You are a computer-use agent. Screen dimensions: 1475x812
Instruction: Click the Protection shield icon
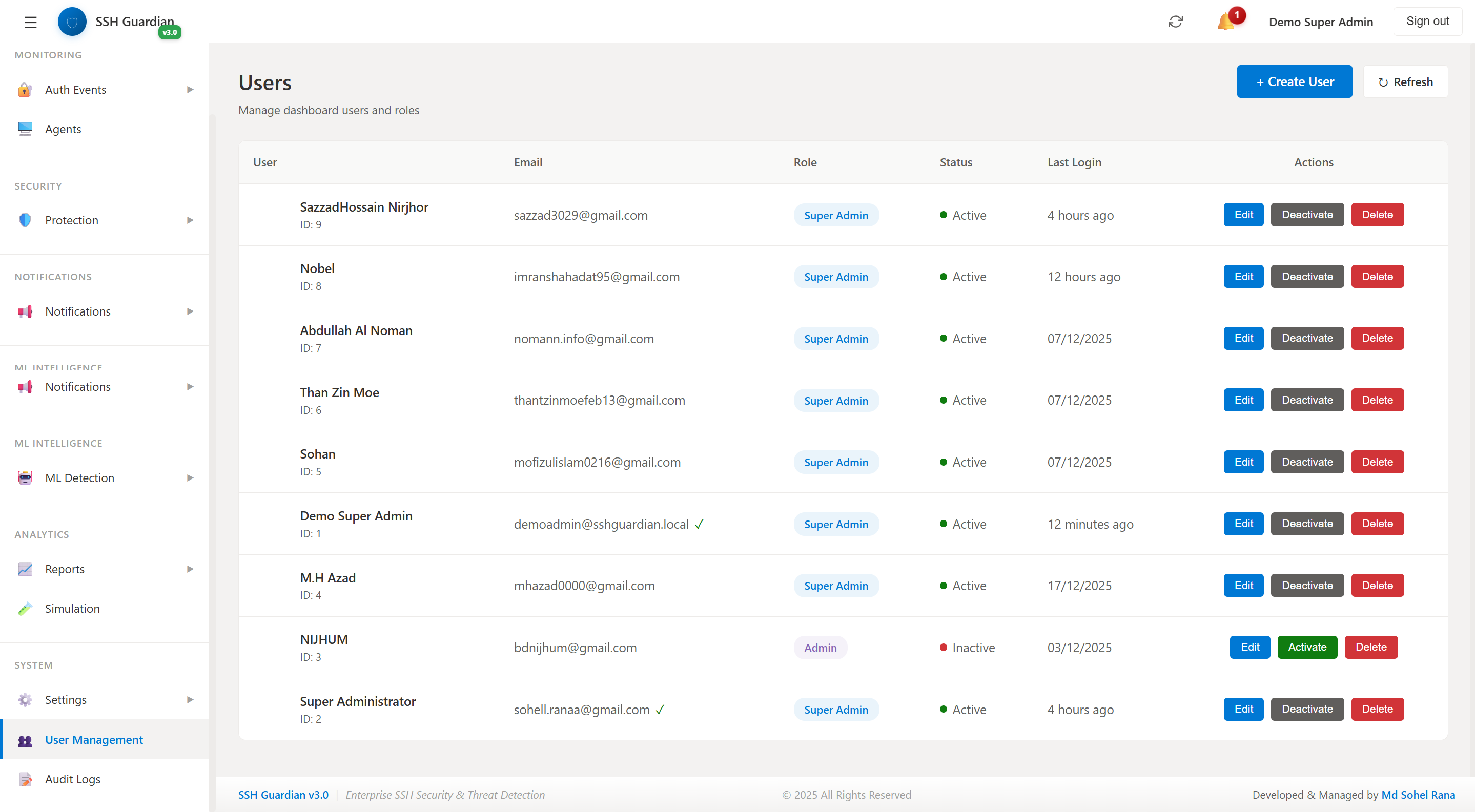point(25,220)
